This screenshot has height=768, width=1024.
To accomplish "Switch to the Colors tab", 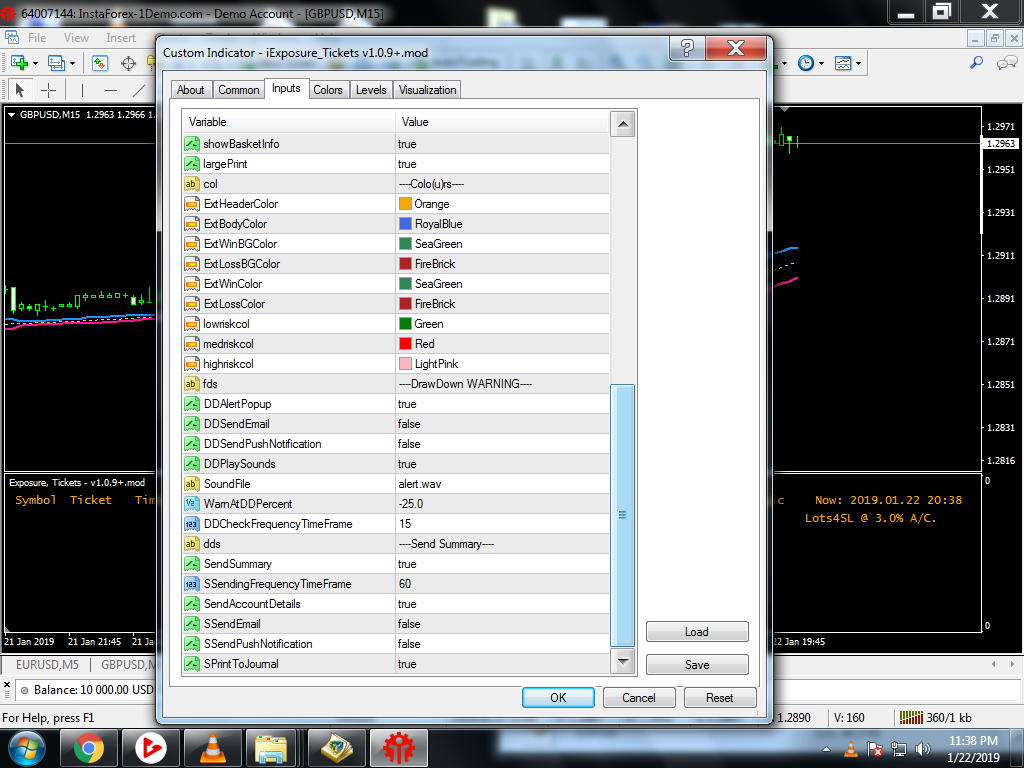I will click(328, 89).
